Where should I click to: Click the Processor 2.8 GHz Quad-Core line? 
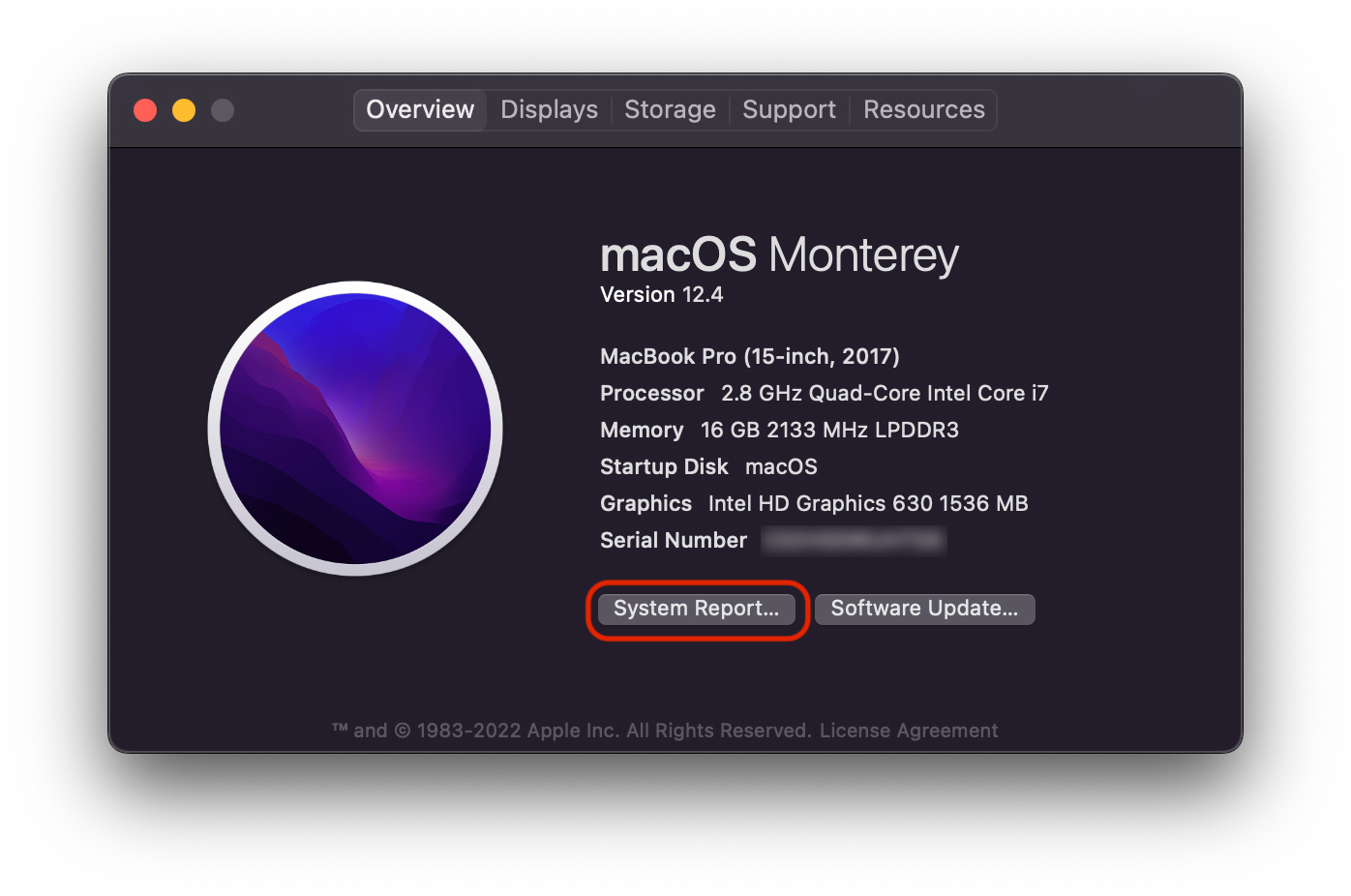pyautogui.click(x=824, y=394)
